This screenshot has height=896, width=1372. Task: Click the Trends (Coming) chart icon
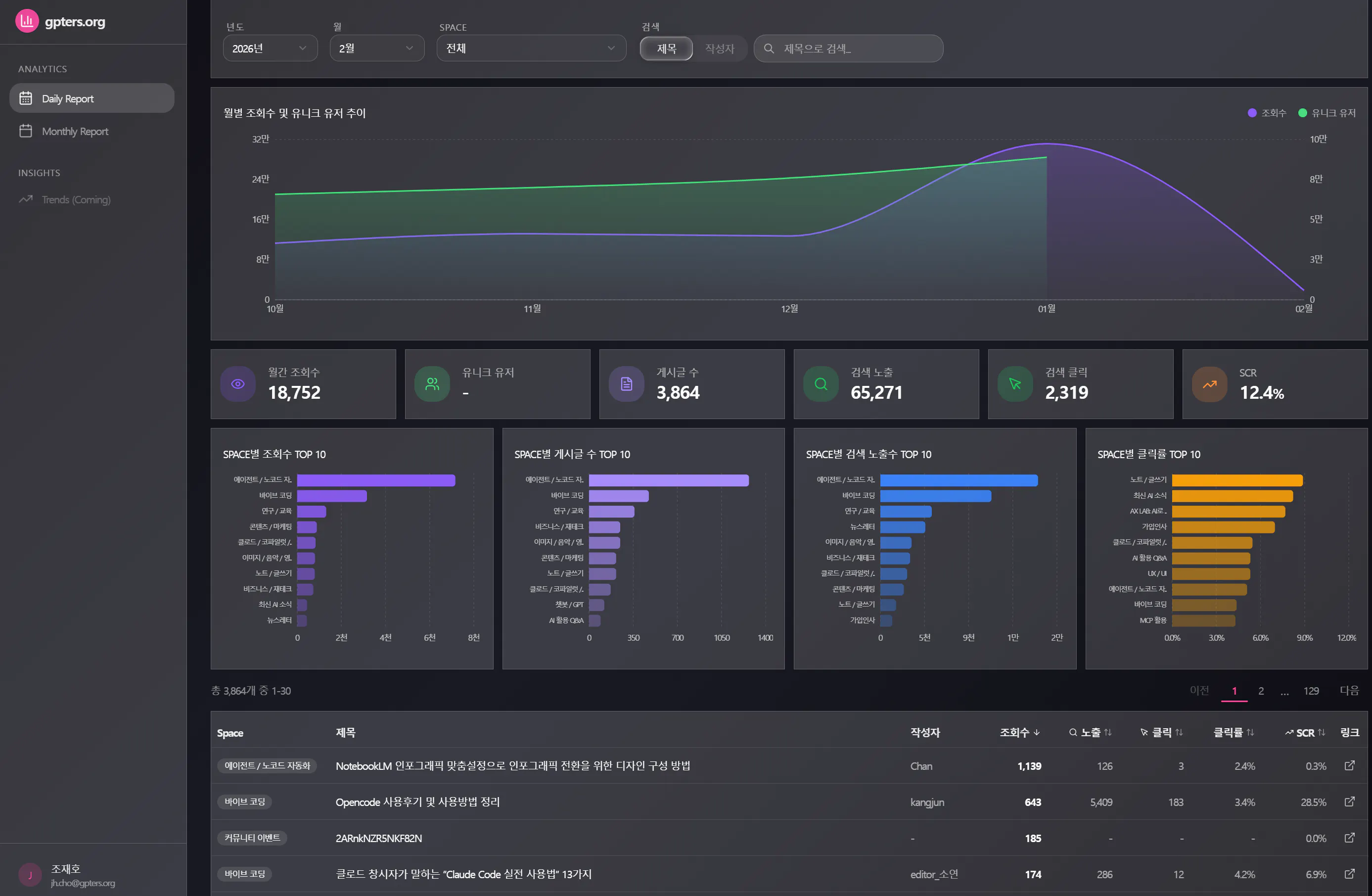(26, 199)
